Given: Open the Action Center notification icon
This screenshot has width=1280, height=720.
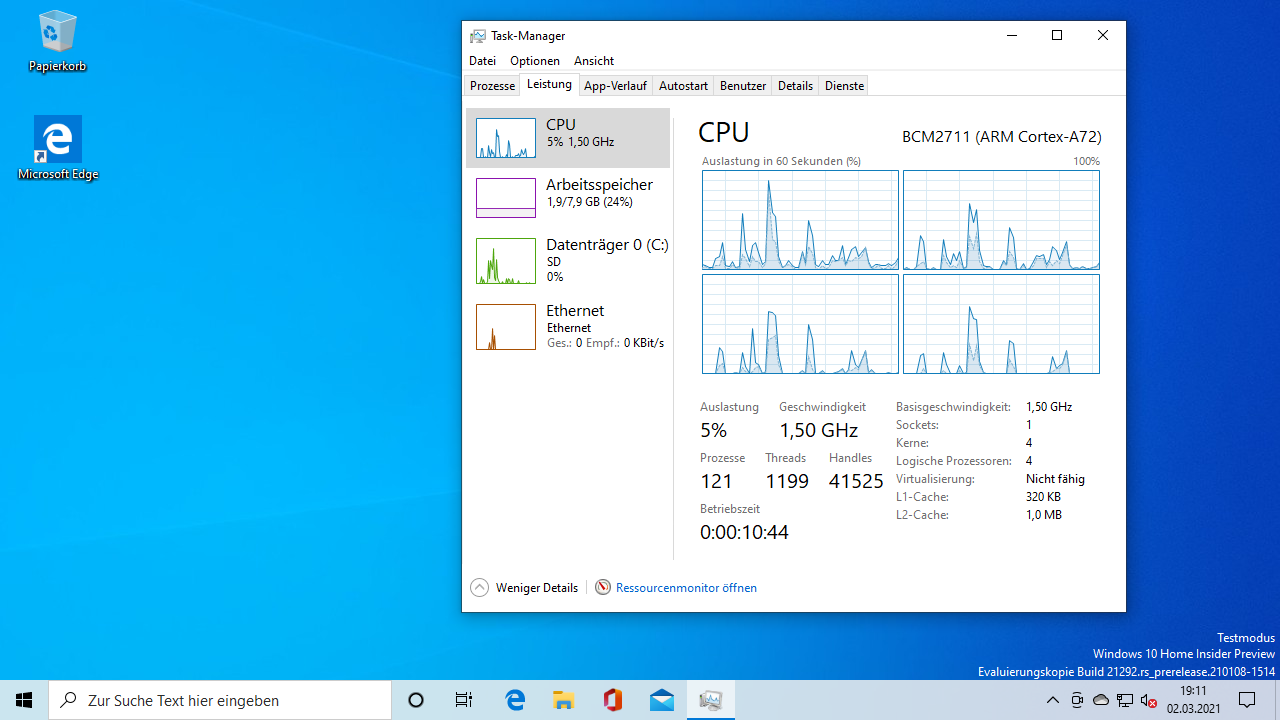Looking at the screenshot, I should click(x=1247, y=700).
